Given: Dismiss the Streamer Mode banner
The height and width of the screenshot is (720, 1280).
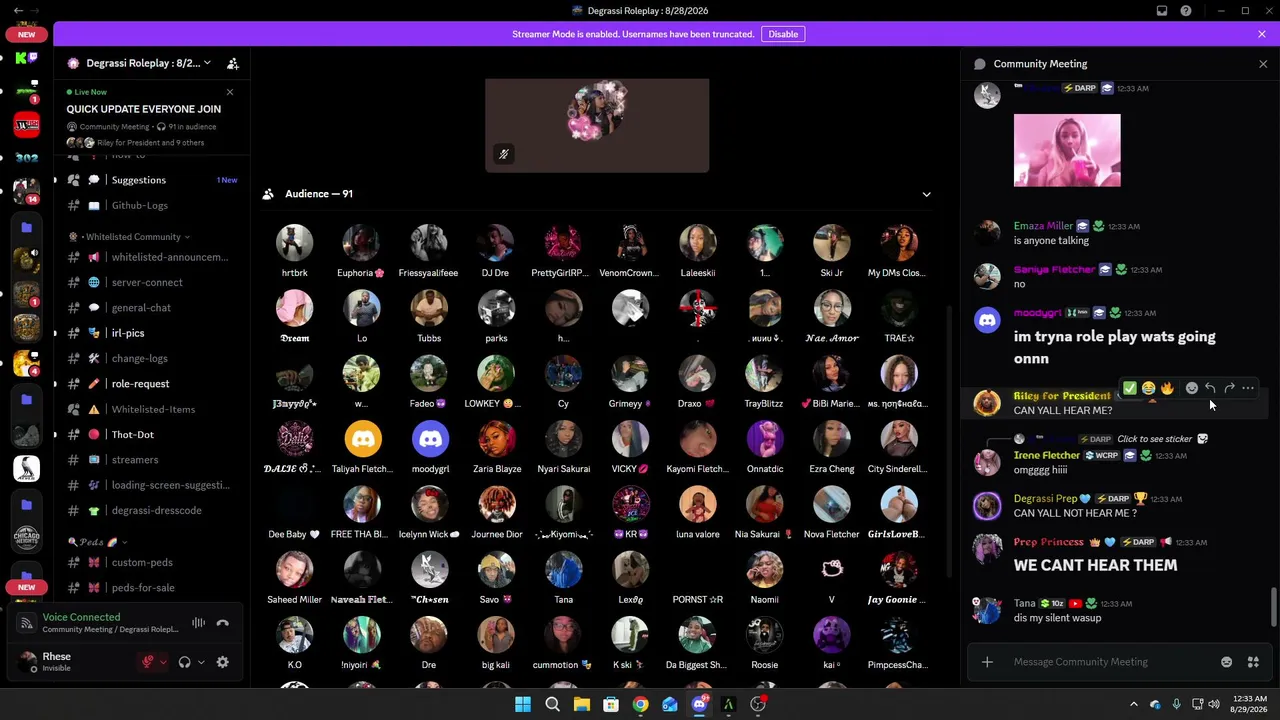Looking at the screenshot, I should click(x=1262, y=34).
